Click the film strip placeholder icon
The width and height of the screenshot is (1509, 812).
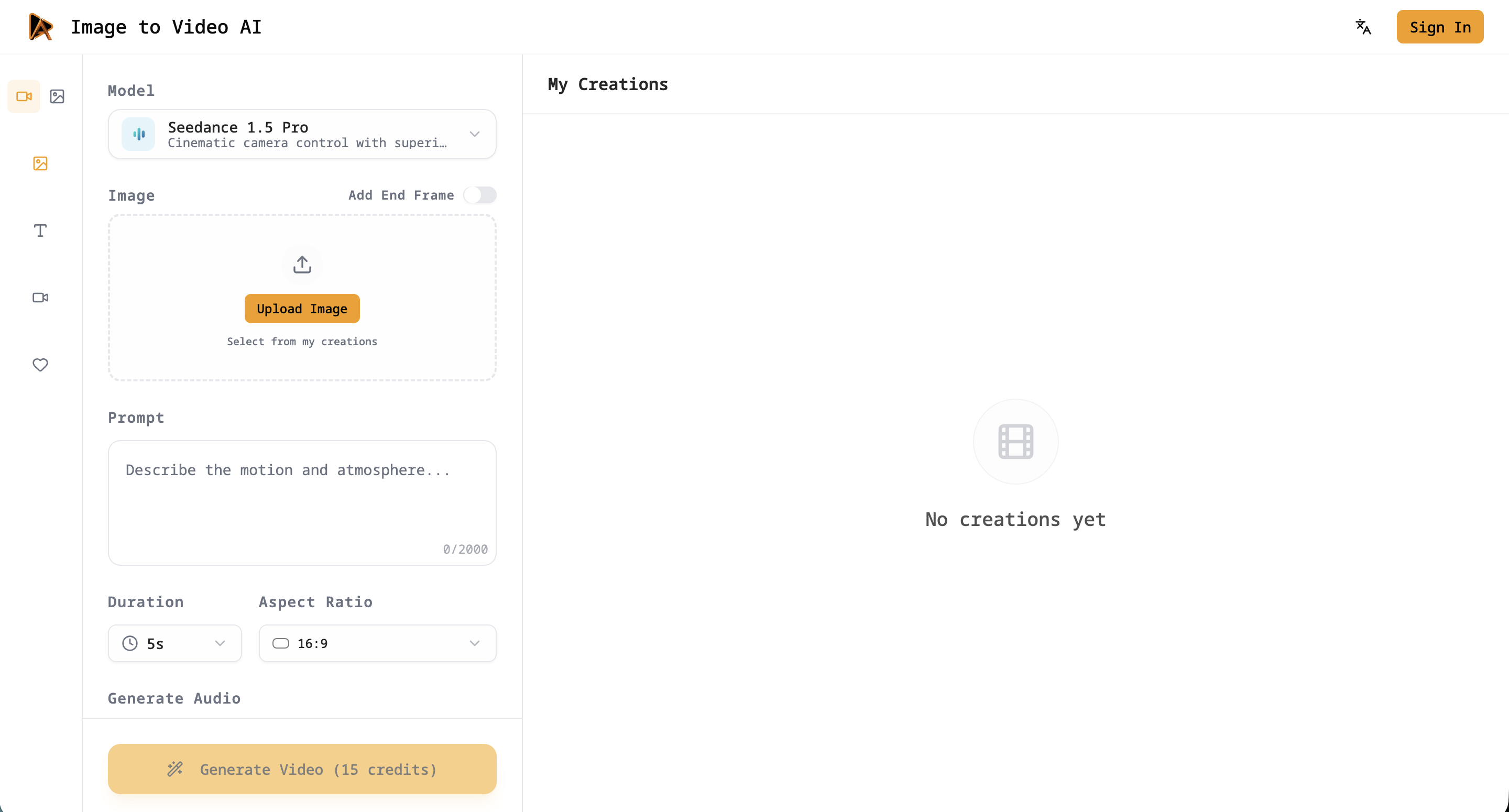(x=1015, y=441)
